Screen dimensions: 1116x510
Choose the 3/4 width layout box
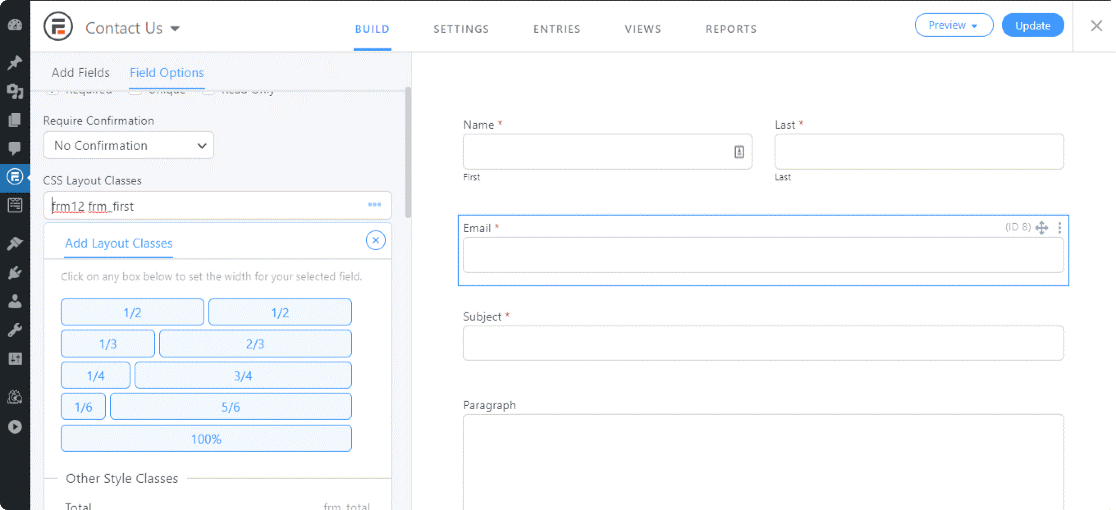(243, 376)
